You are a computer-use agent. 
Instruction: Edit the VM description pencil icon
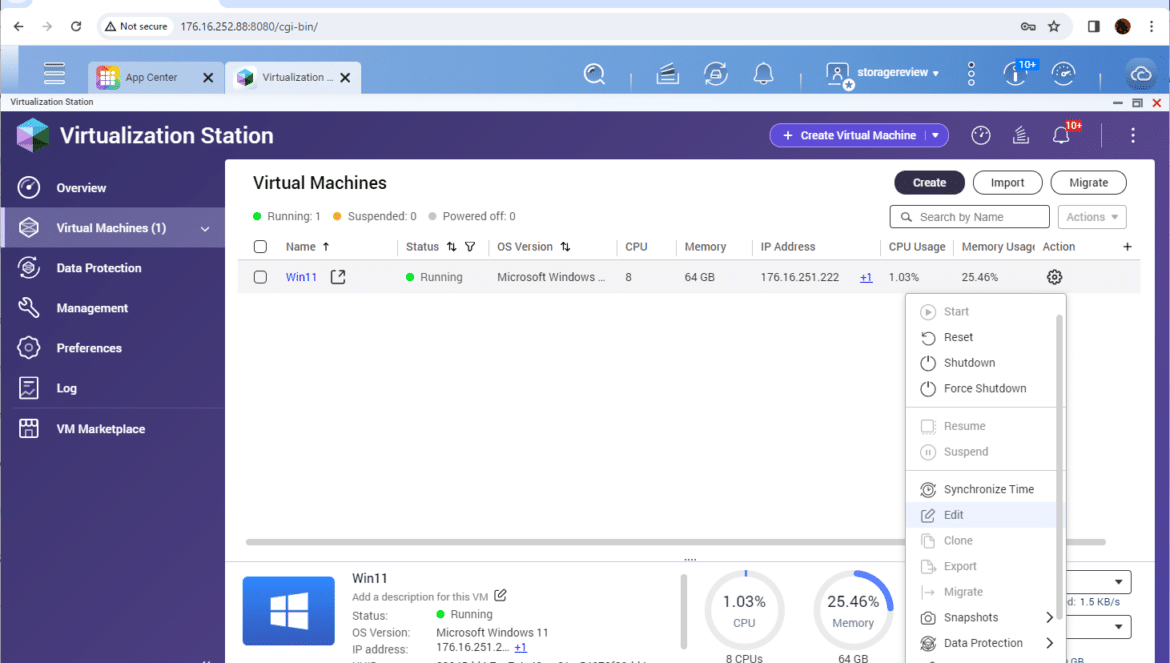tap(500, 595)
